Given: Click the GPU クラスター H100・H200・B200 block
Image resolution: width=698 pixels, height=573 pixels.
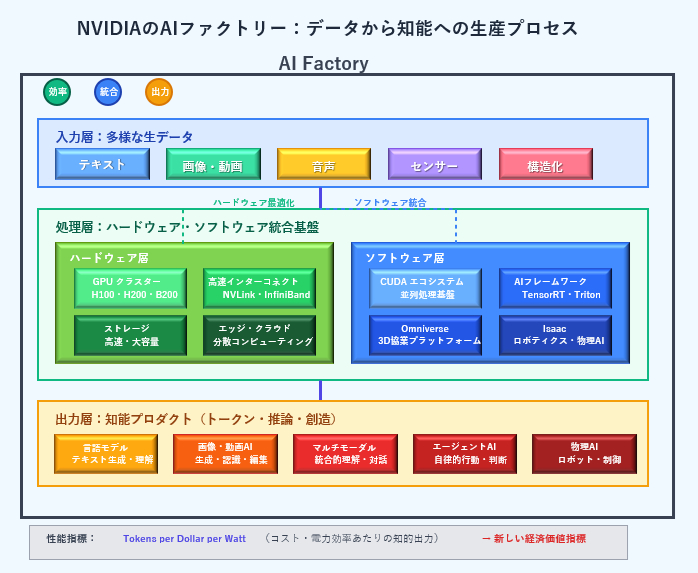Looking at the screenshot, I should [x=130, y=288].
